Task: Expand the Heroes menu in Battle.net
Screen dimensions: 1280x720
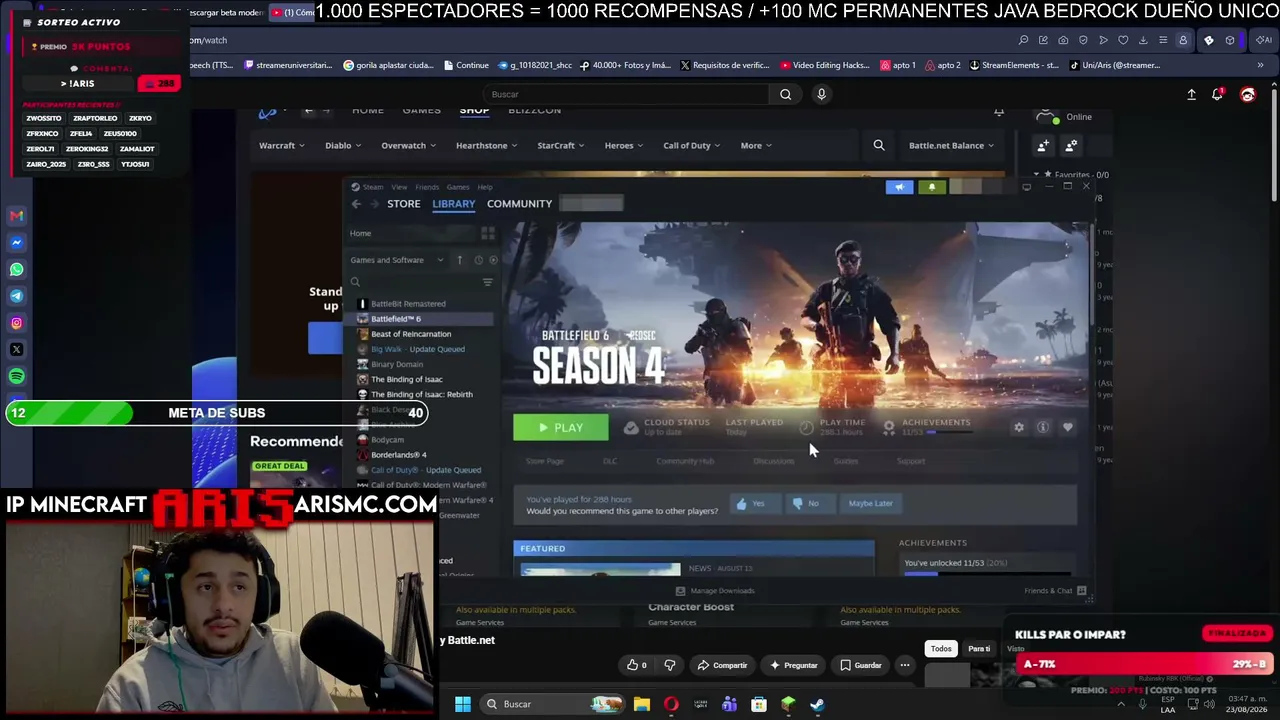Action: (x=624, y=146)
